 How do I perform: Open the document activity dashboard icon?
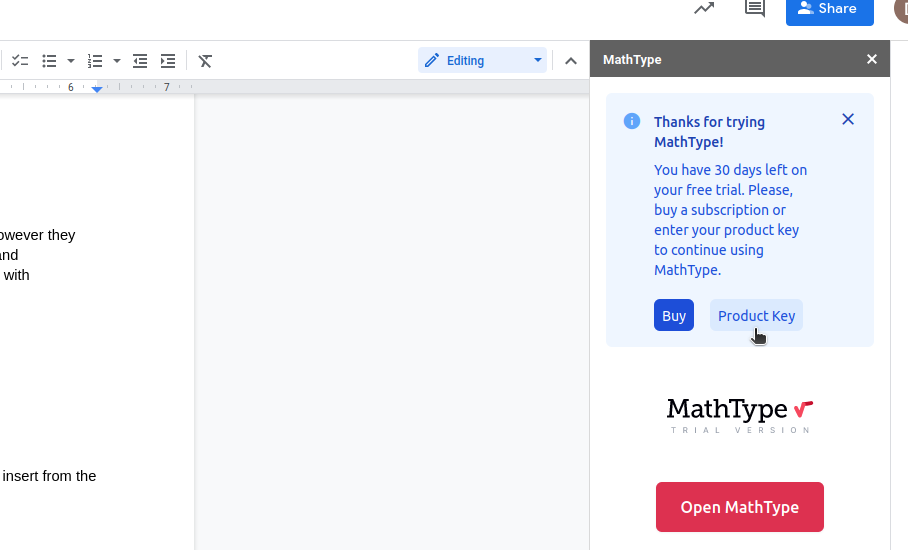tap(704, 9)
